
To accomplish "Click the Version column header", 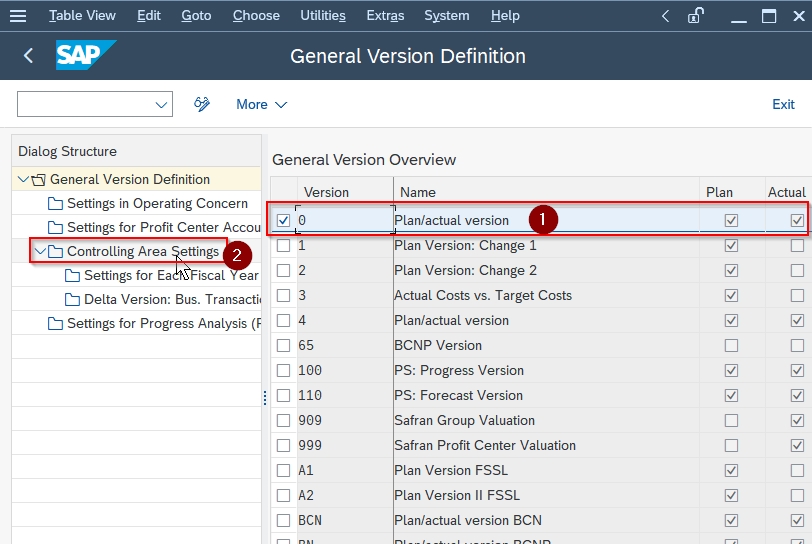I will pyautogui.click(x=345, y=192).
